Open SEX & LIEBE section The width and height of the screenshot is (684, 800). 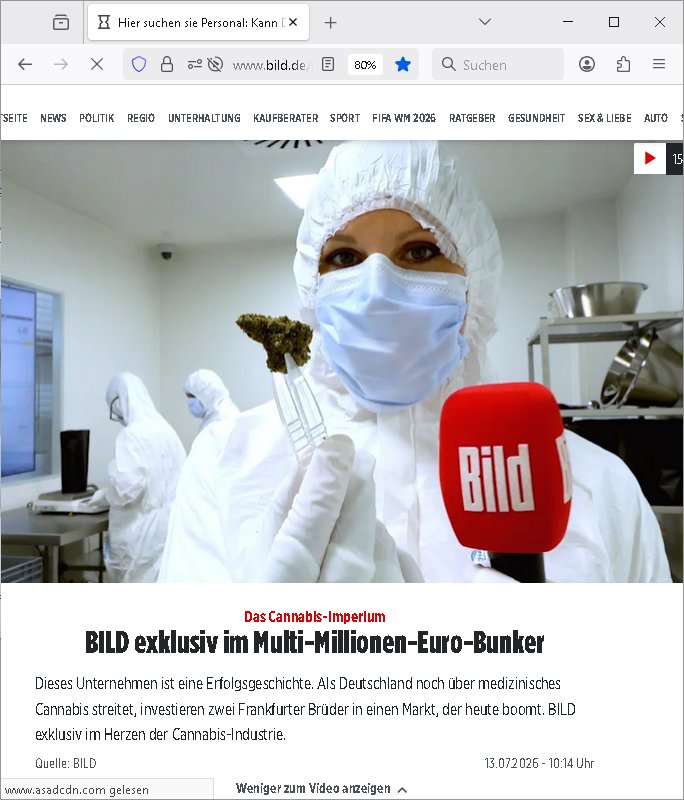(604, 118)
